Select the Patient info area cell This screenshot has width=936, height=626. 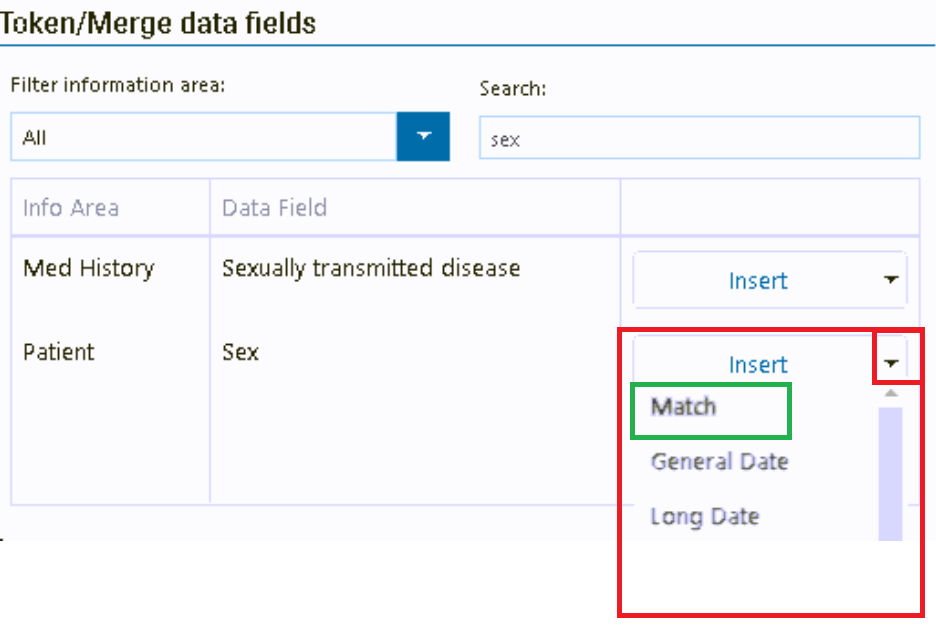59,352
